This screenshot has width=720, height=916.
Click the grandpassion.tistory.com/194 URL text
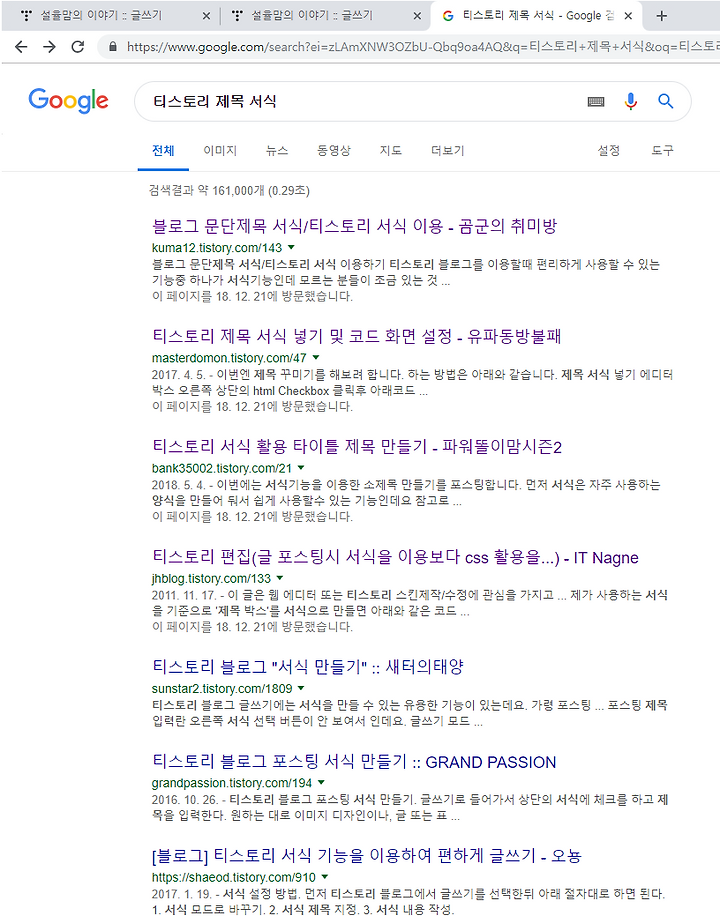click(x=232, y=783)
